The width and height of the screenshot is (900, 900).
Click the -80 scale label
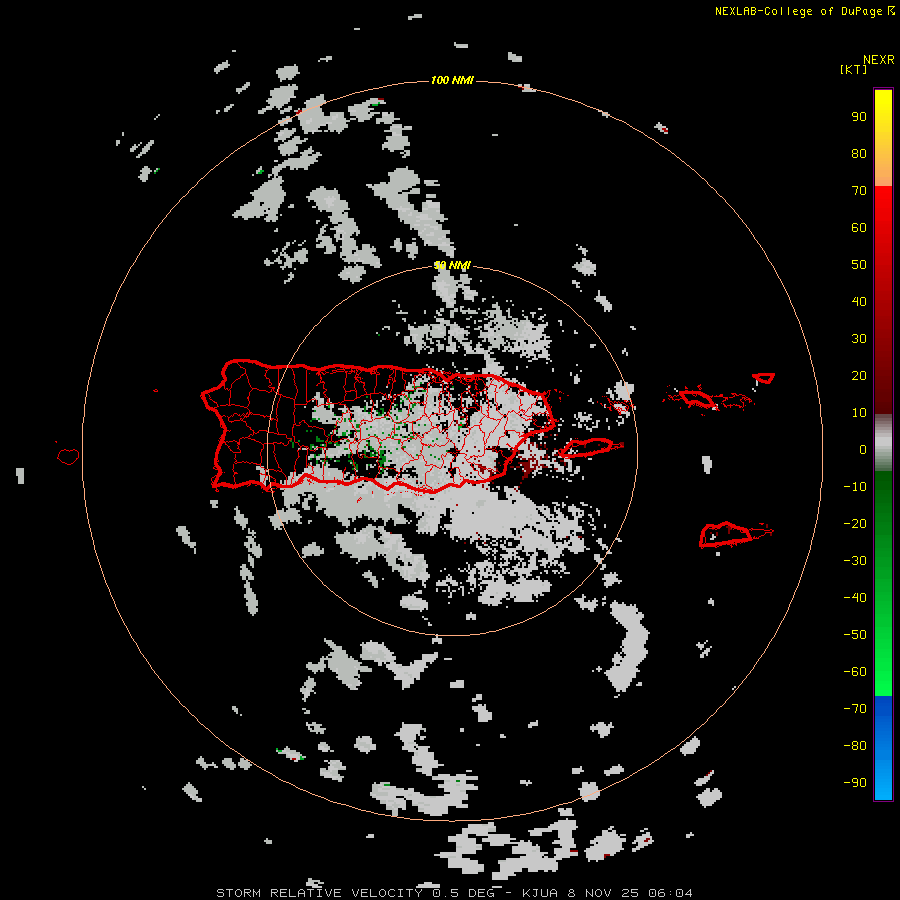[855, 746]
